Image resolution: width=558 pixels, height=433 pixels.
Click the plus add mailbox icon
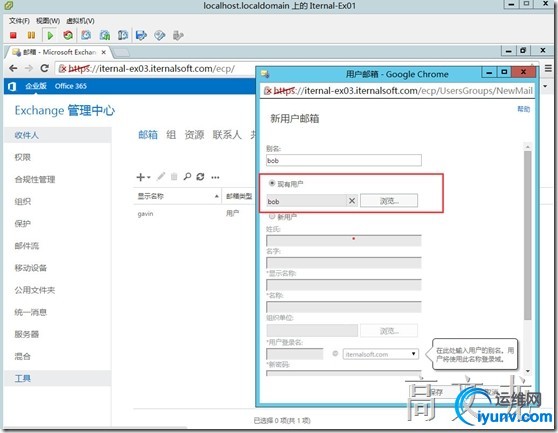(x=141, y=177)
